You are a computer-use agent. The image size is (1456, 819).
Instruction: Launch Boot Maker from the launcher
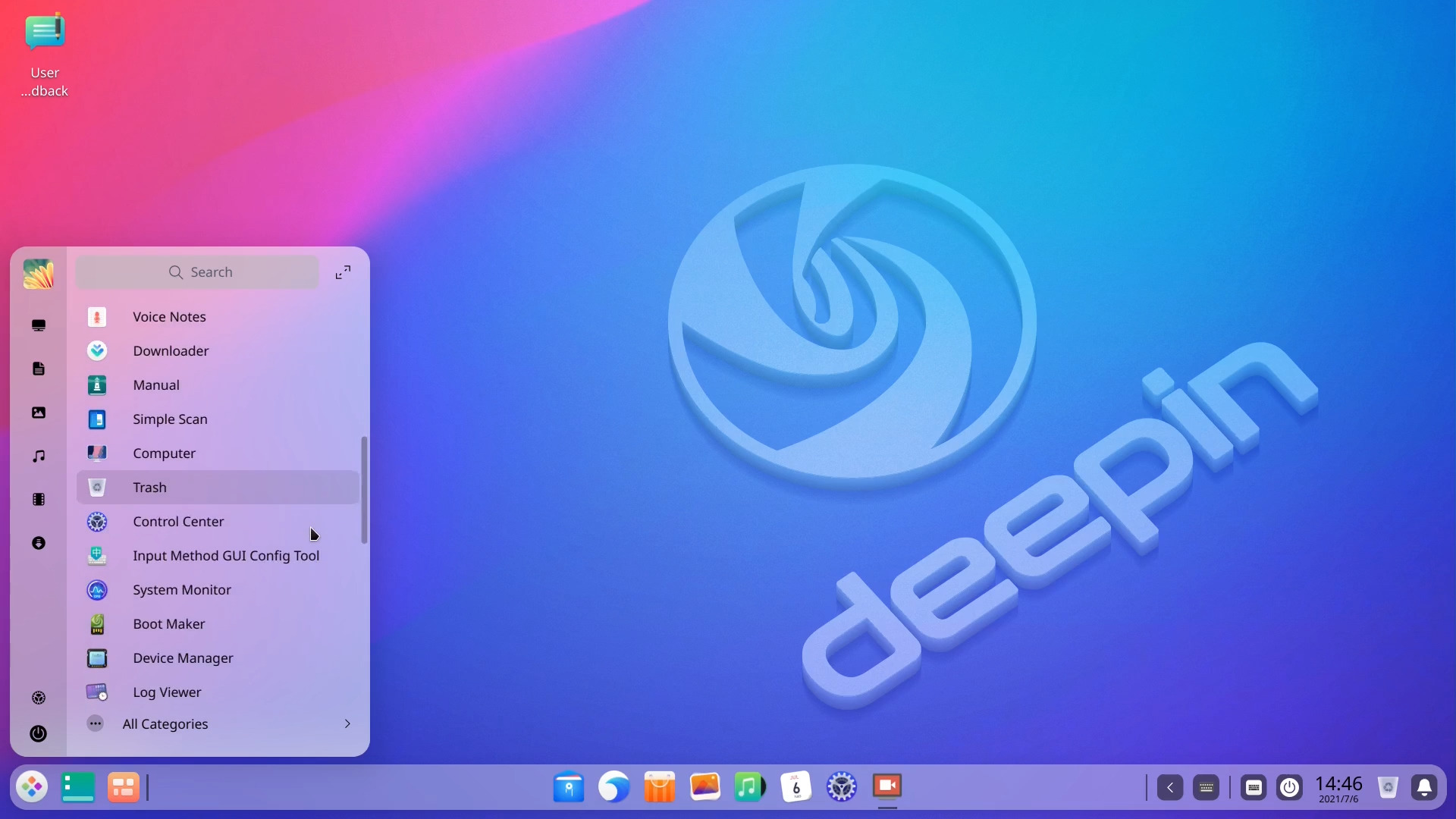click(x=168, y=623)
